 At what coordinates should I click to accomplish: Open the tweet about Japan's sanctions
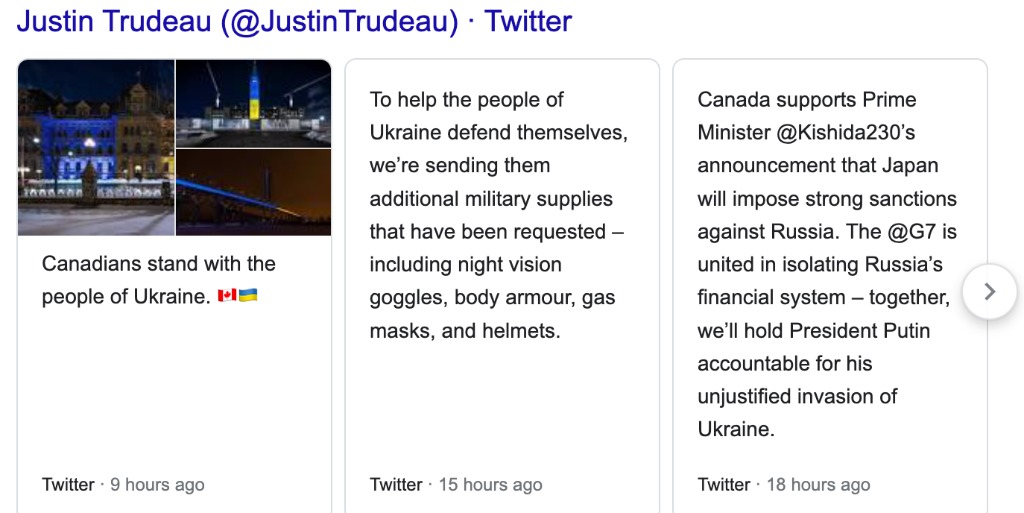pos(826,264)
